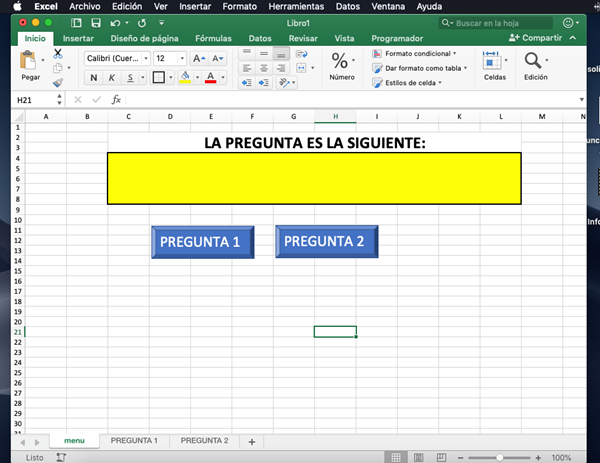Click the Undo arrow icon
This screenshot has width=600, height=463.
coord(115,23)
